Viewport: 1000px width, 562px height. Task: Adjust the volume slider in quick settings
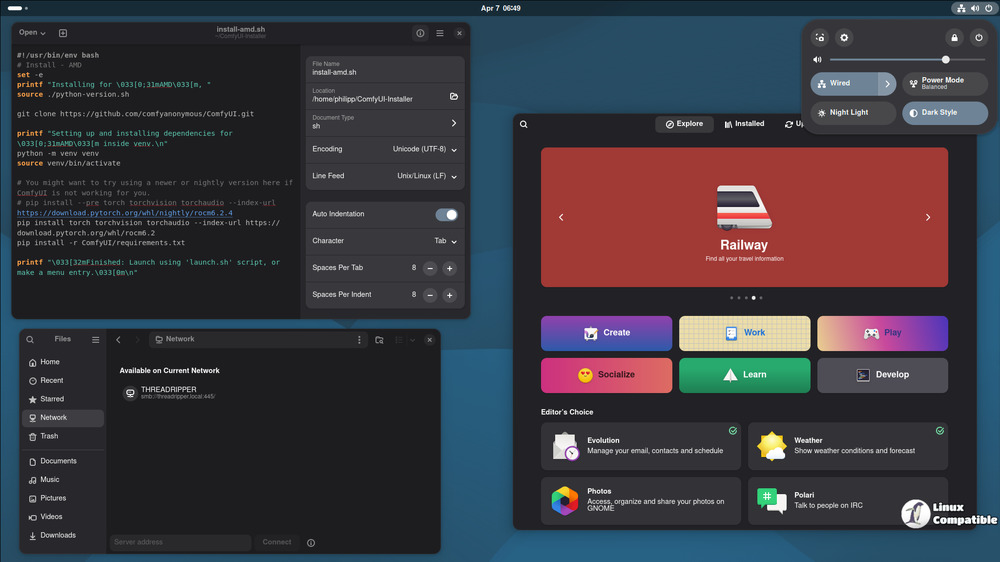pos(946,60)
